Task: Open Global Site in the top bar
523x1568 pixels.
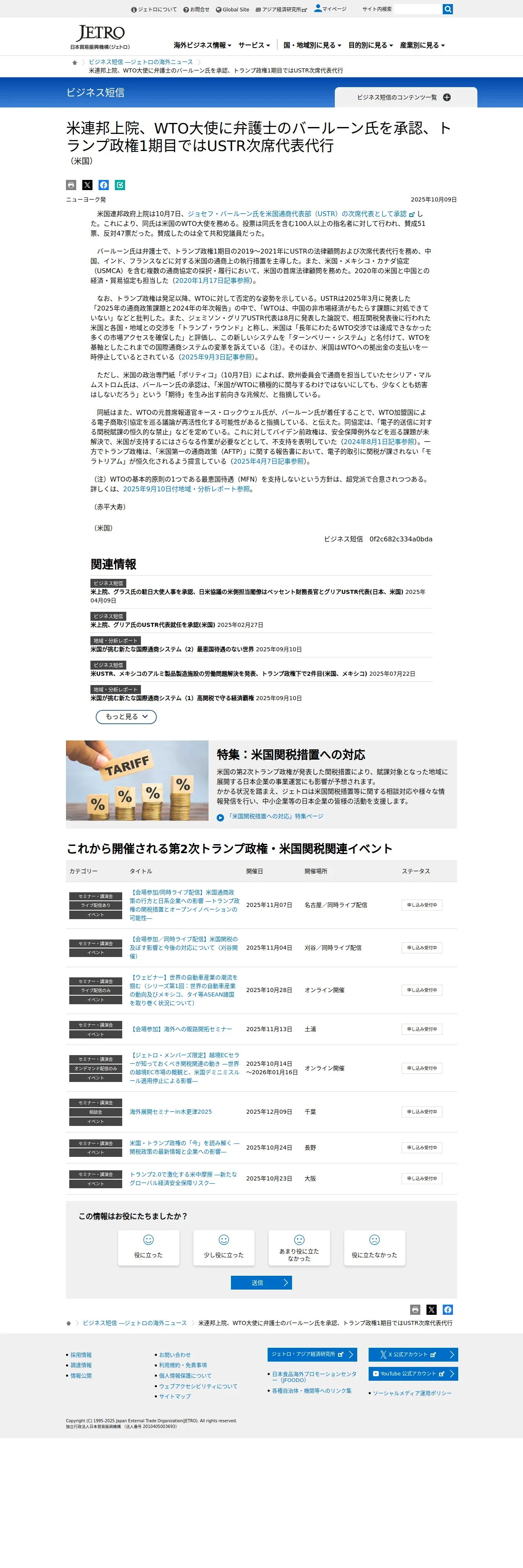Action: pos(233,10)
